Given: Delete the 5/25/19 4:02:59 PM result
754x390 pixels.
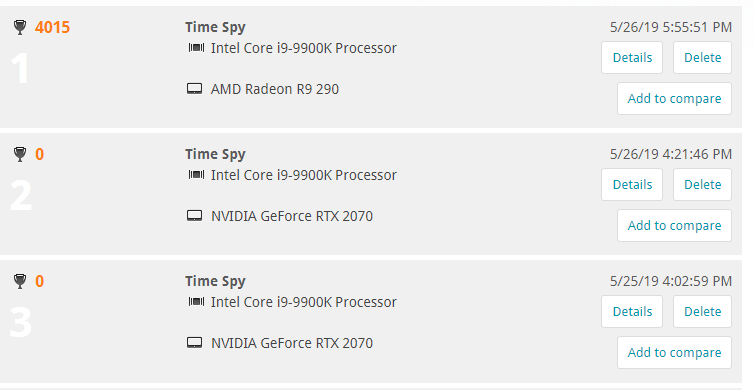Looking at the screenshot, I should coord(703,312).
